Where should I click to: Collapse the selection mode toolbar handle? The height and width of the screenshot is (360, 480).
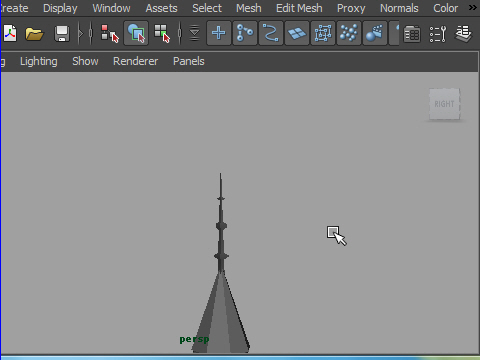(90, 33)
